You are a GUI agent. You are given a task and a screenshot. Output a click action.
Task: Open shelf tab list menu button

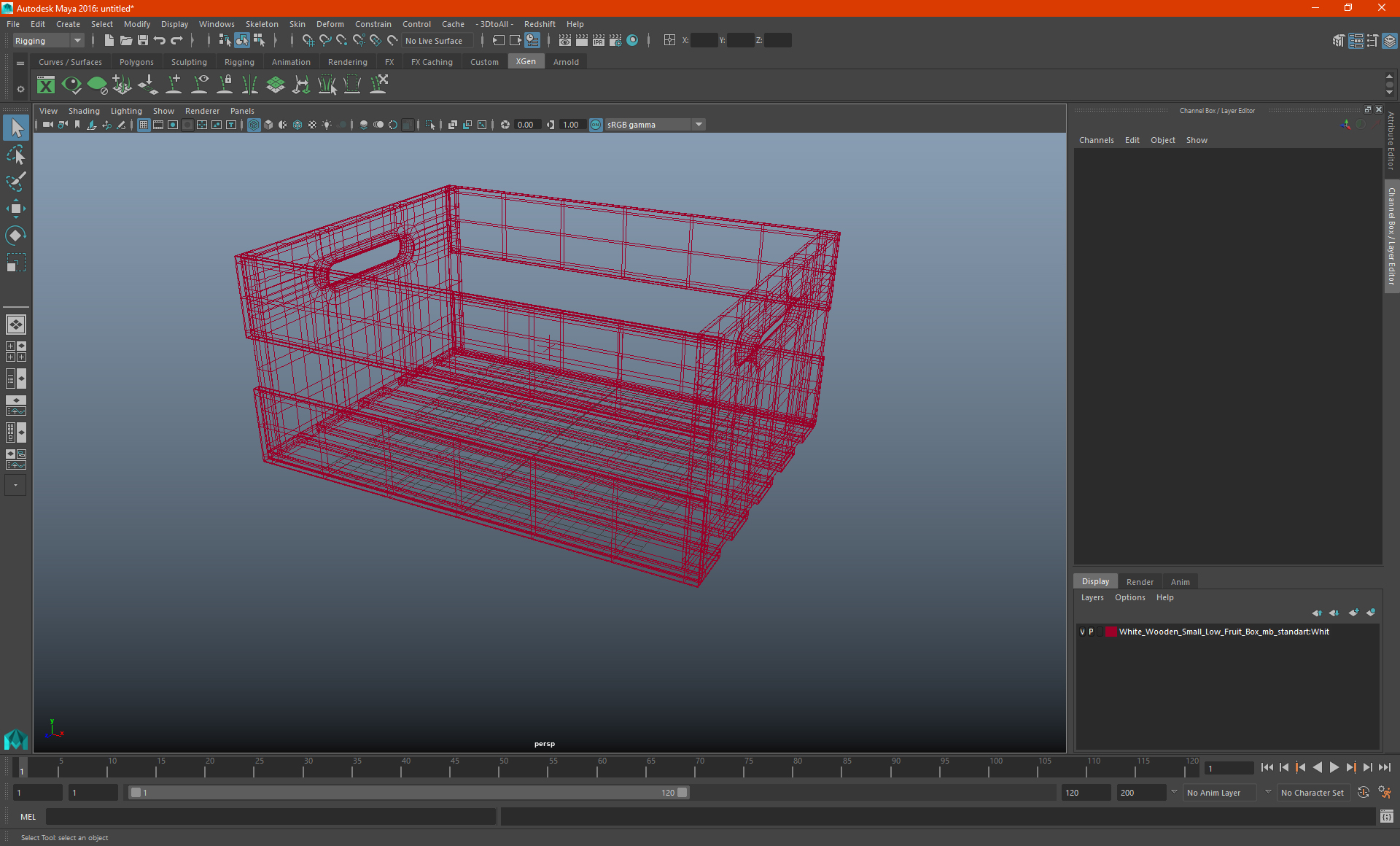click(20, 63)
